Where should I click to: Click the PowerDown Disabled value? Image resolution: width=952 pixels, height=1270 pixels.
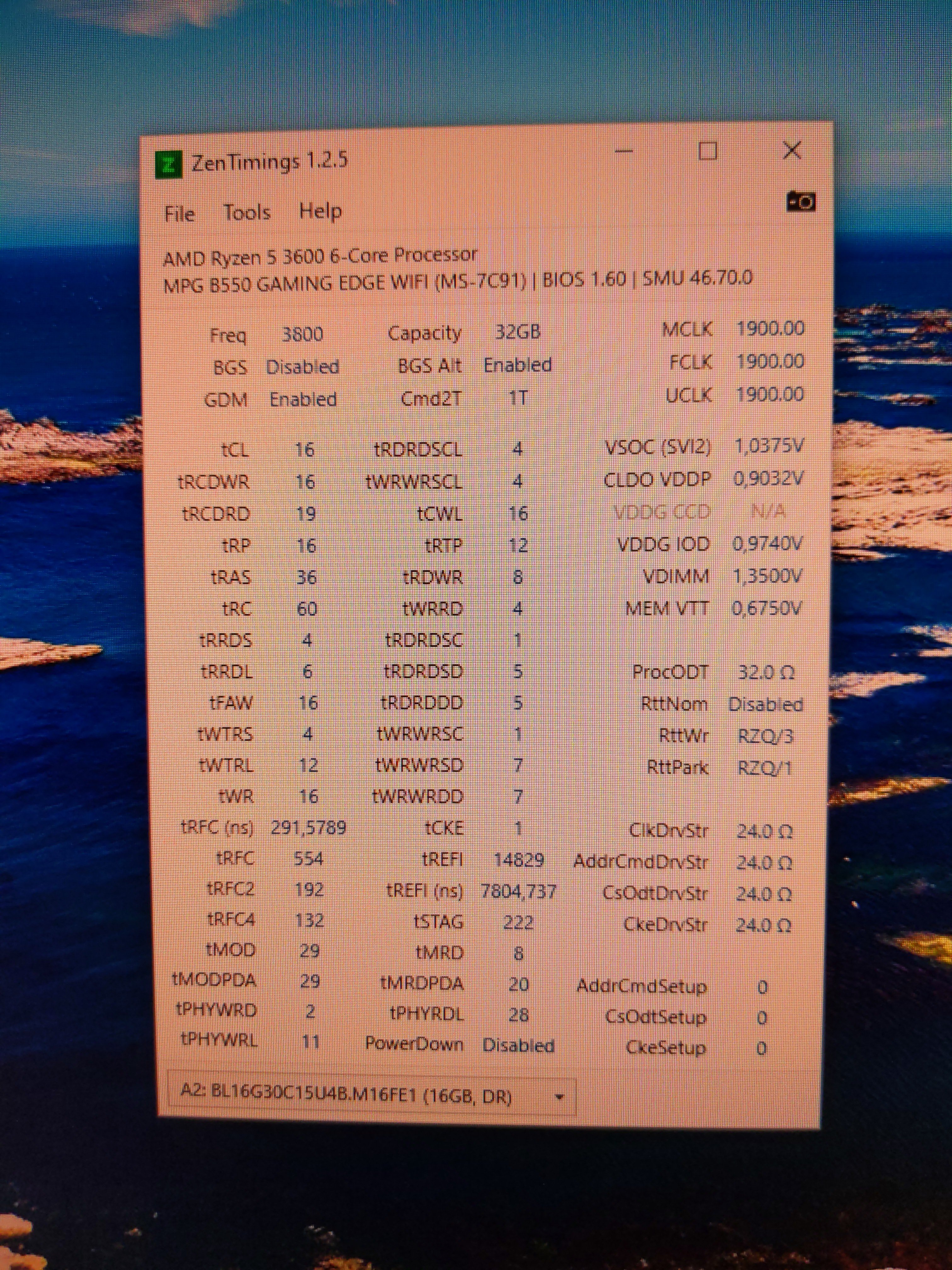point(518,1045)
